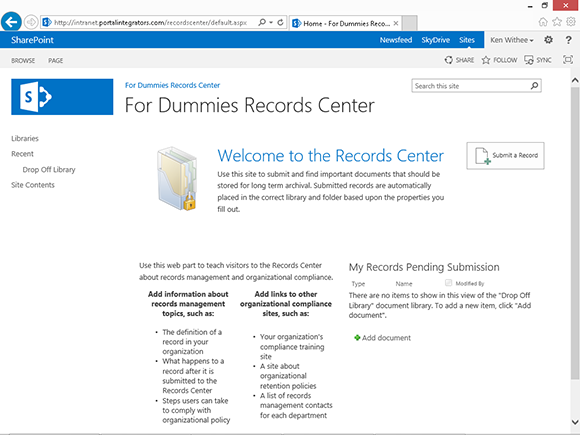Open the Sites link

(467, 40)
